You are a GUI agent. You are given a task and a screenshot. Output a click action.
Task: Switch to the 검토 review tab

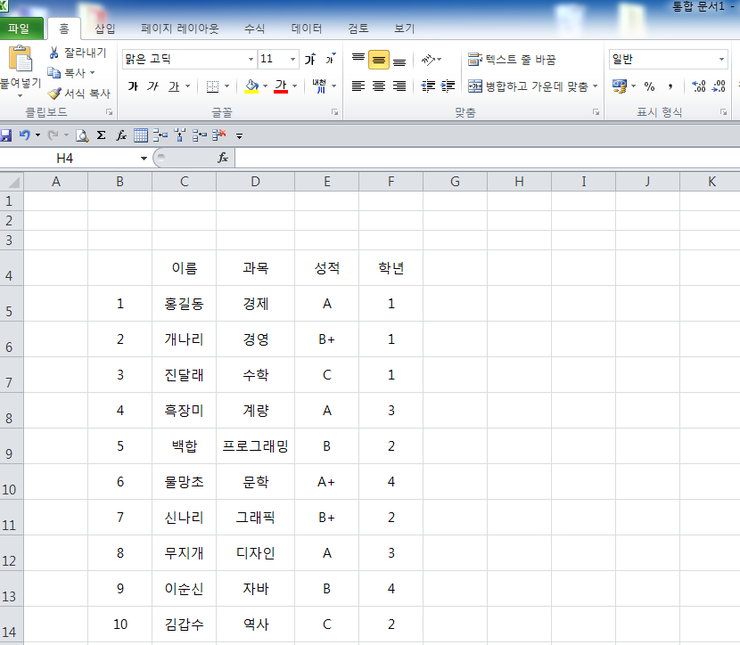click(358, 29)
